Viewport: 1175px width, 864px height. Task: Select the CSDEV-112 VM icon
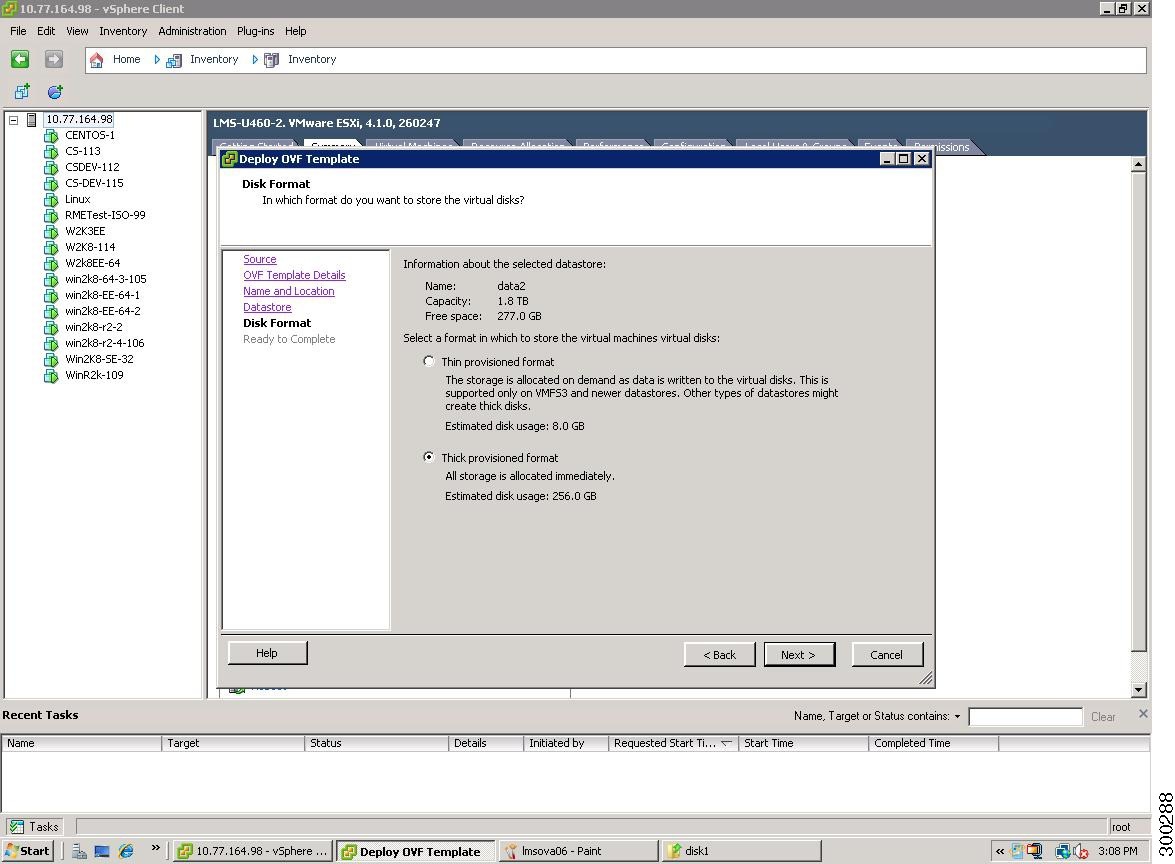51,168
